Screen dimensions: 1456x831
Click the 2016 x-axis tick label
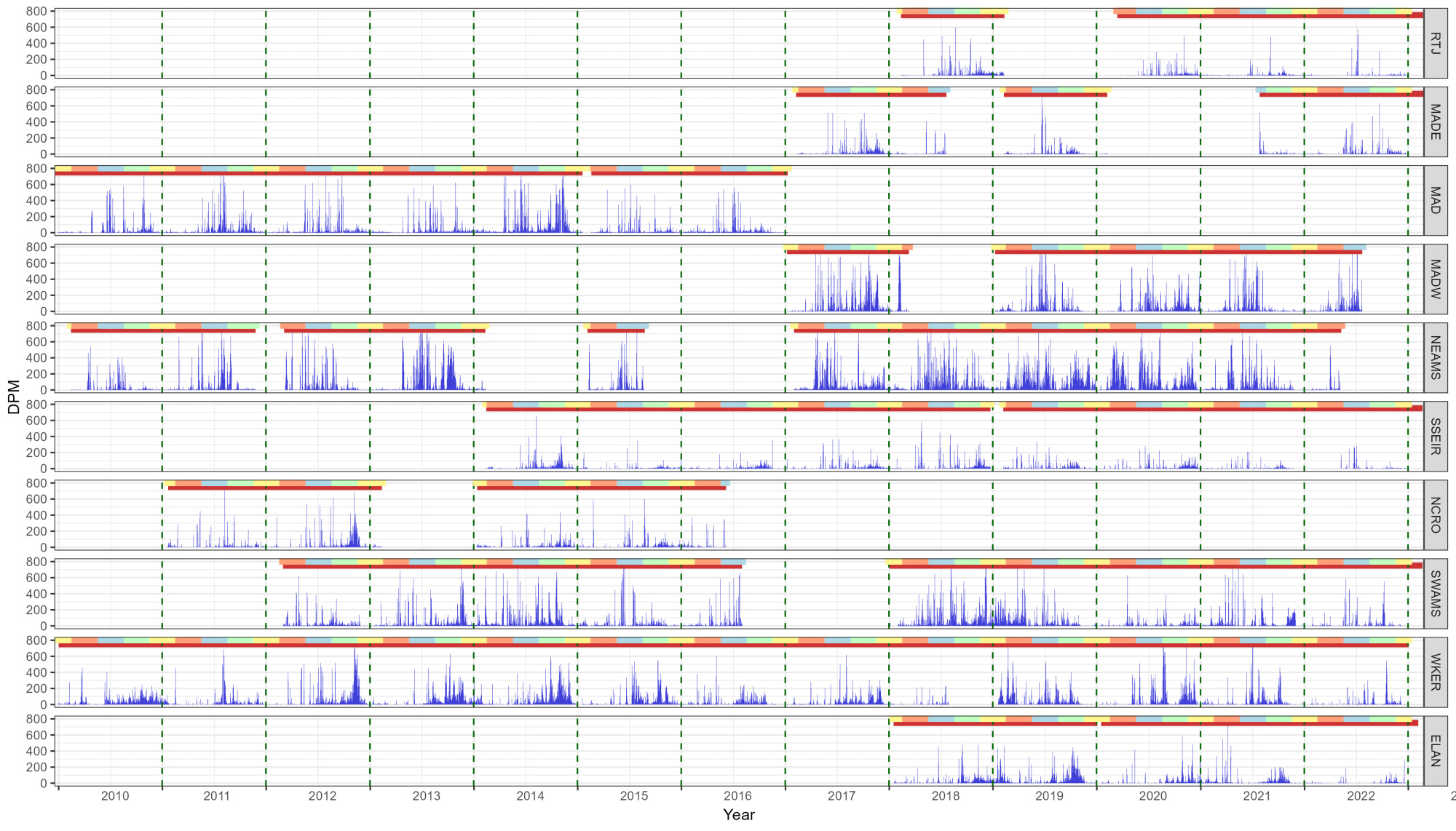tap(737, 796)
